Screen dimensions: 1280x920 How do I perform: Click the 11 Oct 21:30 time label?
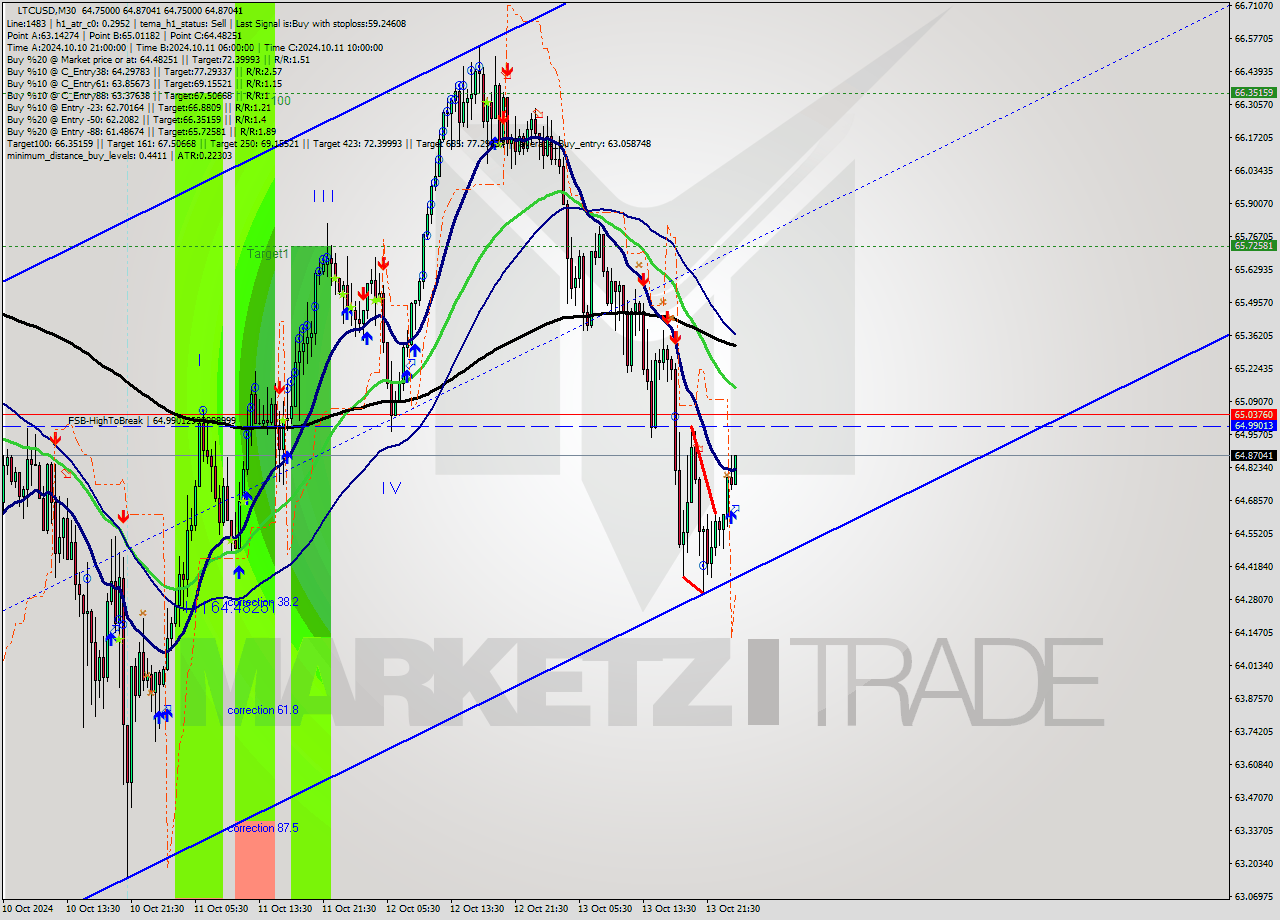350,909
